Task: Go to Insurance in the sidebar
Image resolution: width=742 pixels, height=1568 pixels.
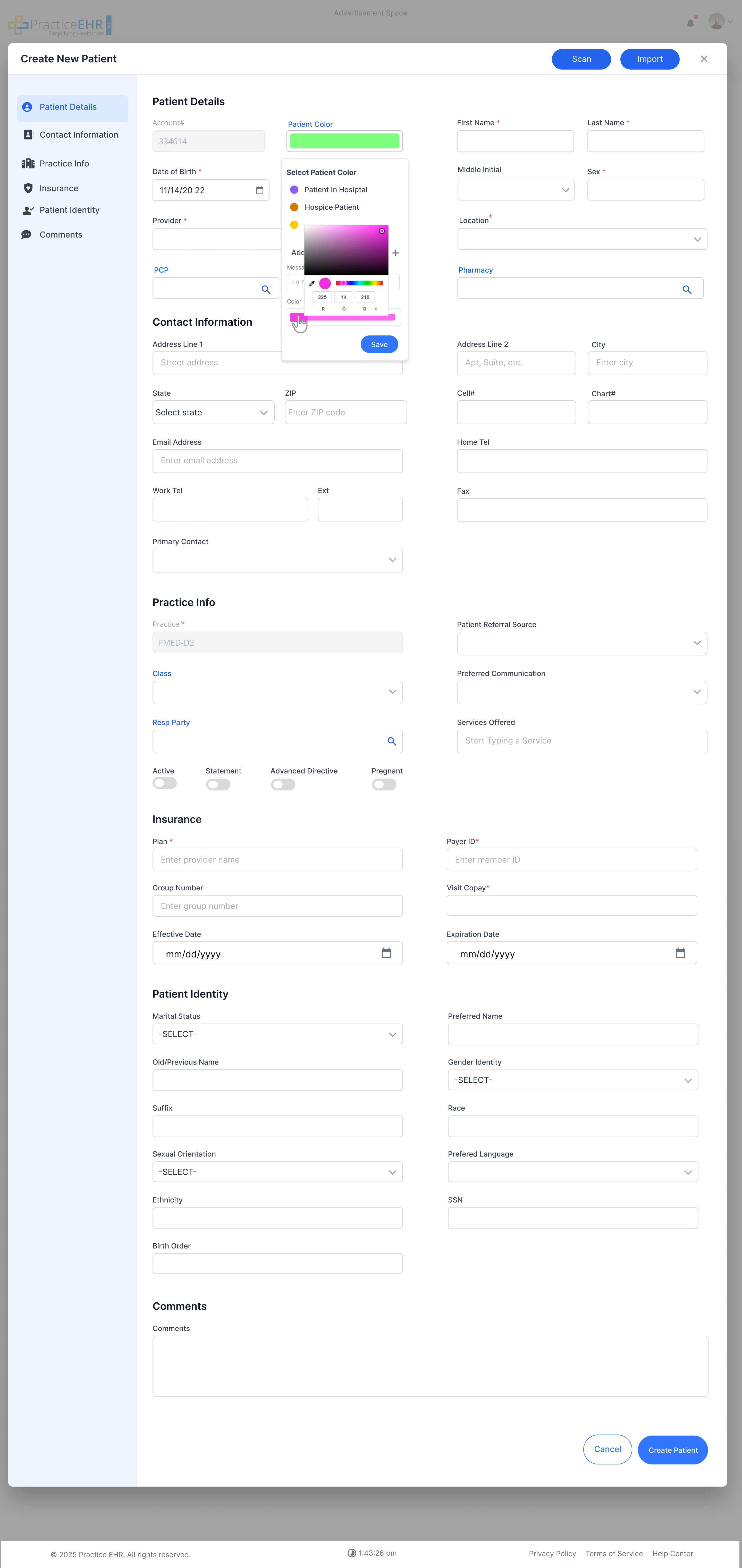Action: pyautogui.click(x=58, y=188)
